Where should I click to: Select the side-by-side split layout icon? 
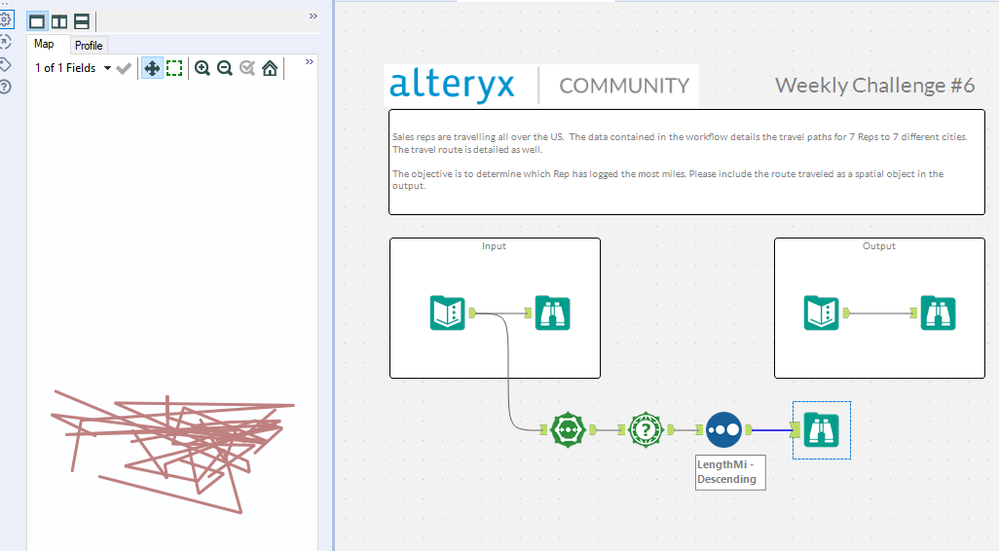pyautogui.click(x=59, y=22)
